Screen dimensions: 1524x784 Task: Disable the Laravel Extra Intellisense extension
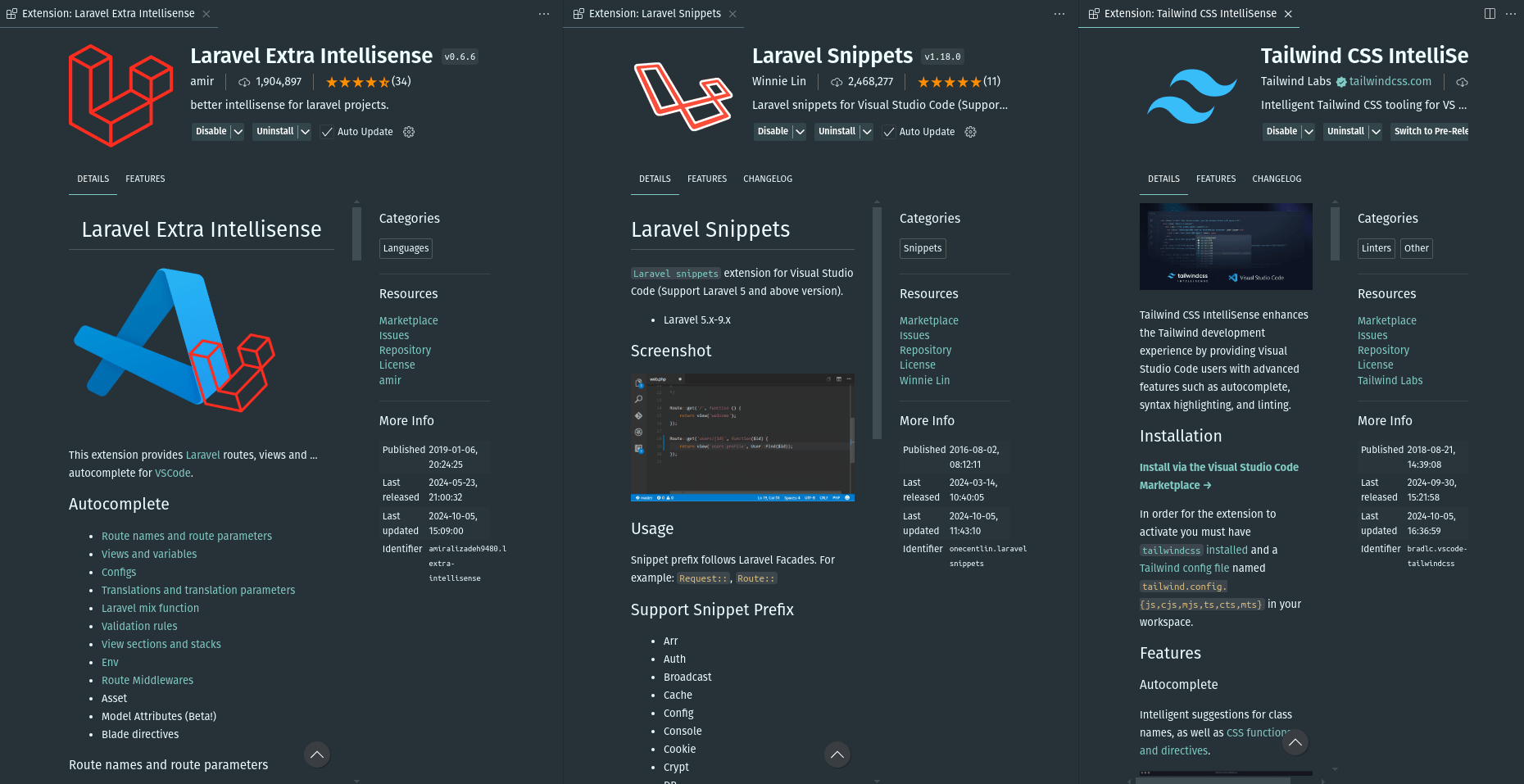211,132
